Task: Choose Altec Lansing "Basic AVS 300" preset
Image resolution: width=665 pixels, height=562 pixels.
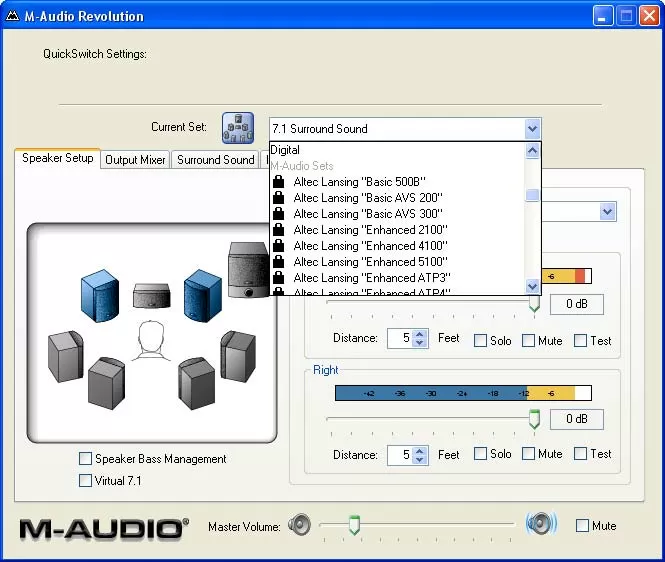Action: 397,213
